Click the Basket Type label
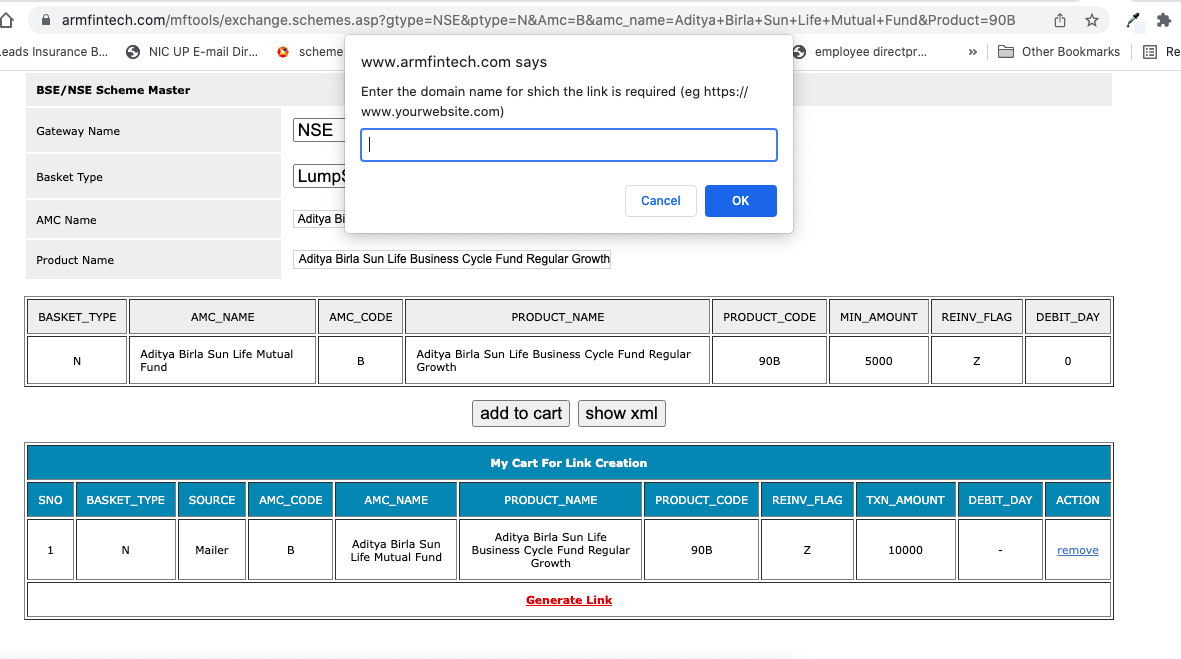 click(x=69, y=177)
